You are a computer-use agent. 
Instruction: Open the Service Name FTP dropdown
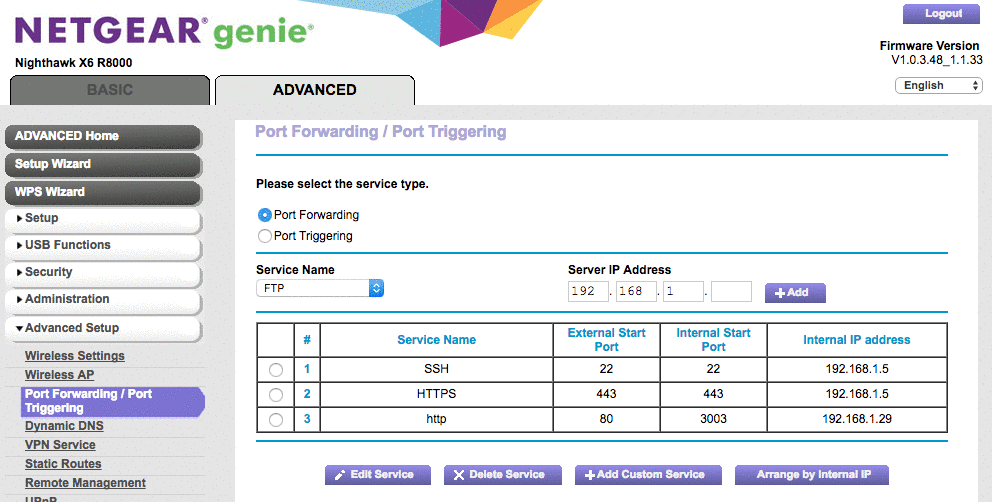(x=320, y=288)
